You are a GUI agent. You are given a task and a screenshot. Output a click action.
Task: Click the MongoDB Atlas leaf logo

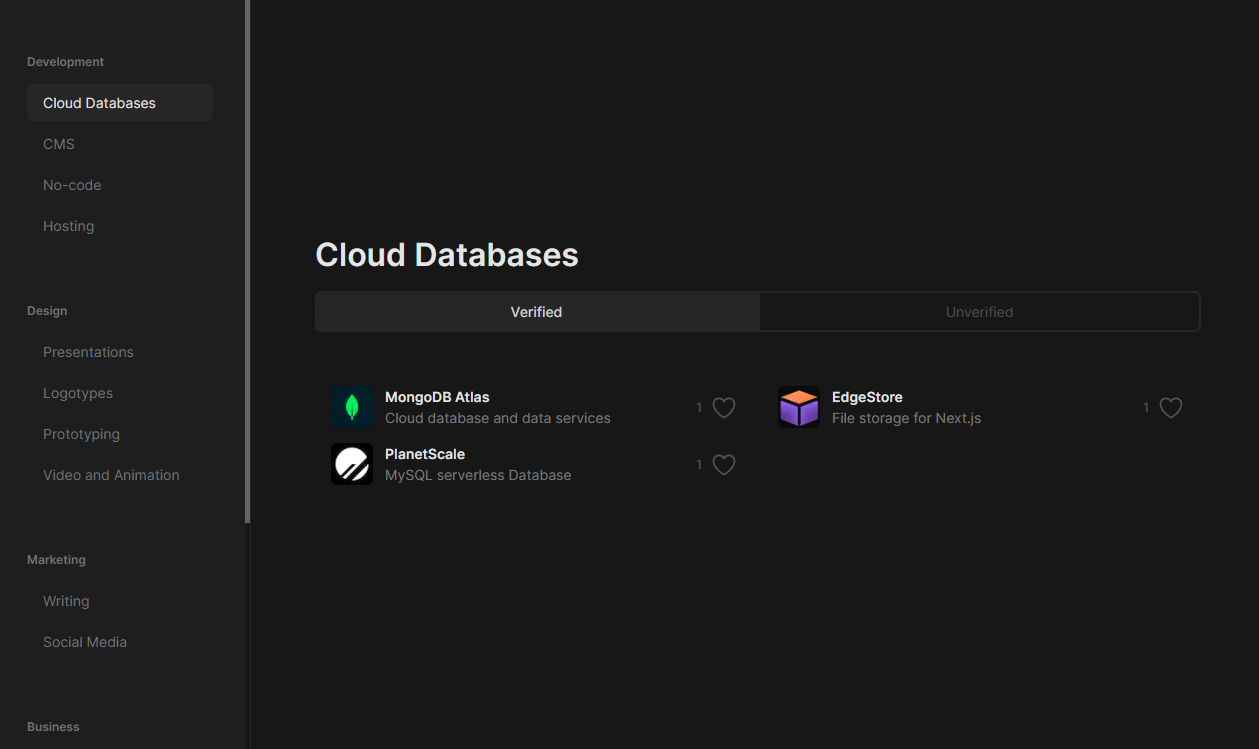tap(352, 407)
